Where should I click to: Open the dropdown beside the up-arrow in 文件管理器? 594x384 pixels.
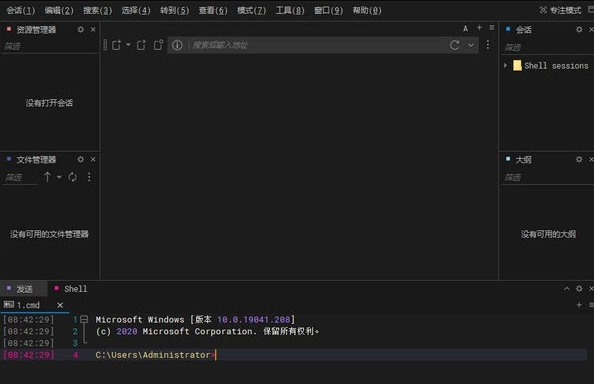point(59,177)
